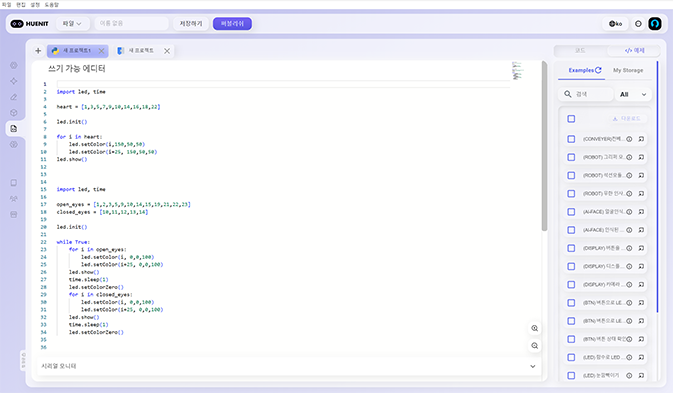Click the examples list blue scrollbar
This screenshot has width=673, height=393.
pos(657,187)
